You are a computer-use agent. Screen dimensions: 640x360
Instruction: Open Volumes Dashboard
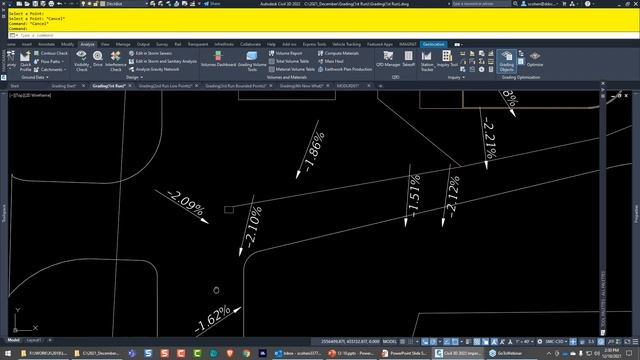point(218,59)
